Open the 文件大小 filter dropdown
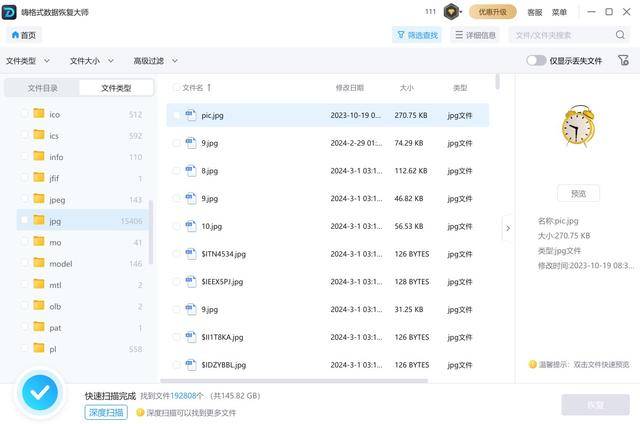This screenshot has width=640, height=424. pos(91,61)
